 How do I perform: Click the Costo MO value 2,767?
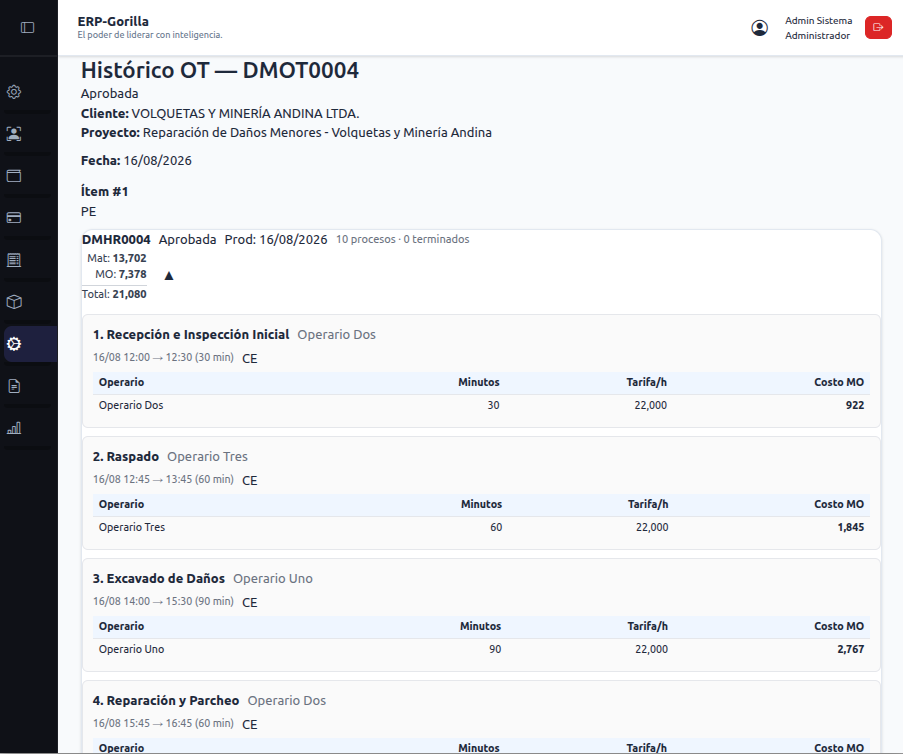851,649
